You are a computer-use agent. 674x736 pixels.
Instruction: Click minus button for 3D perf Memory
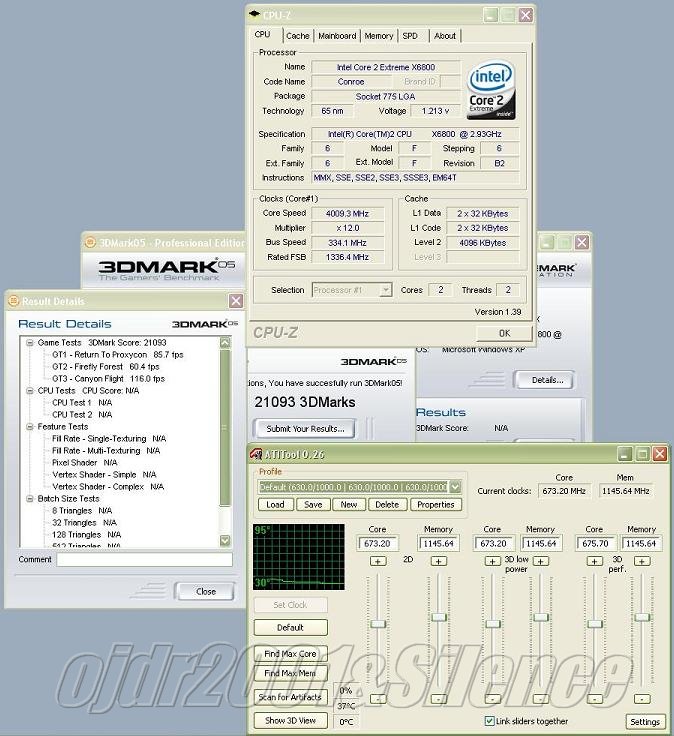[x=642, y=699]
